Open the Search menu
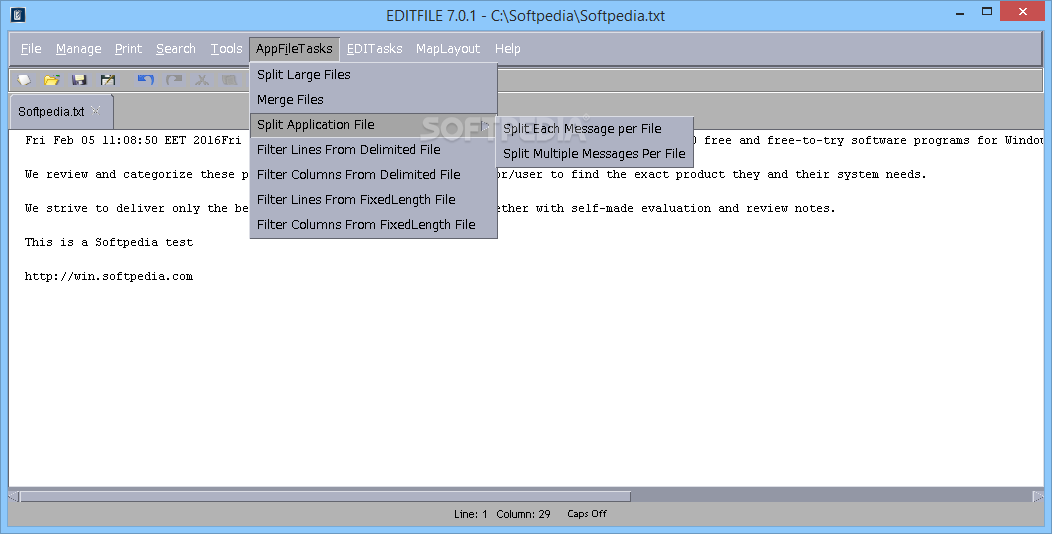Screen dimensions: 1052x534 pyautogui.click(x=176, y=48)
